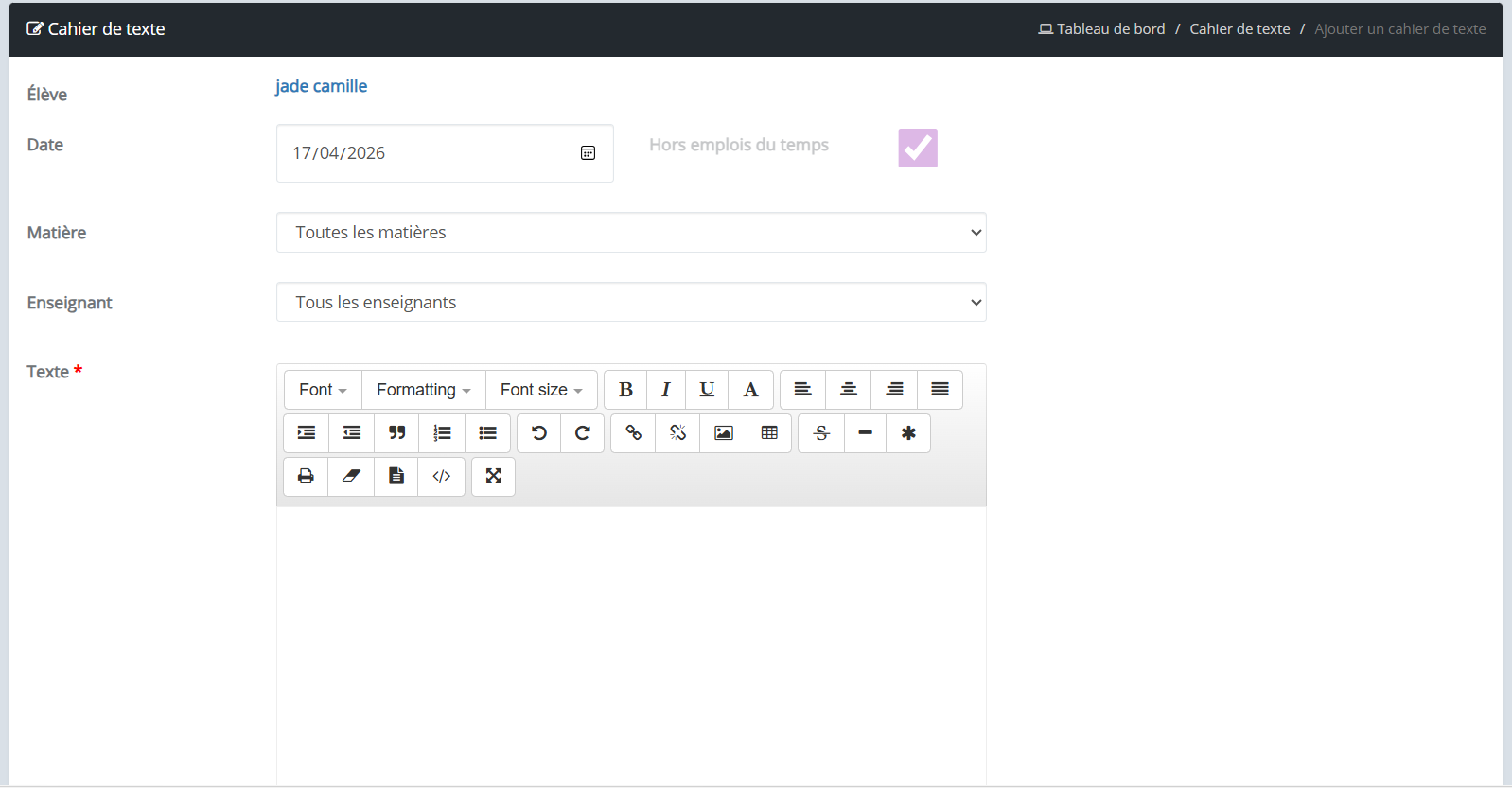This screenshot has width=1512, height=790.
Task: Toggle HTML source code view
Action: pyautogui.click(x=442, y=477)
